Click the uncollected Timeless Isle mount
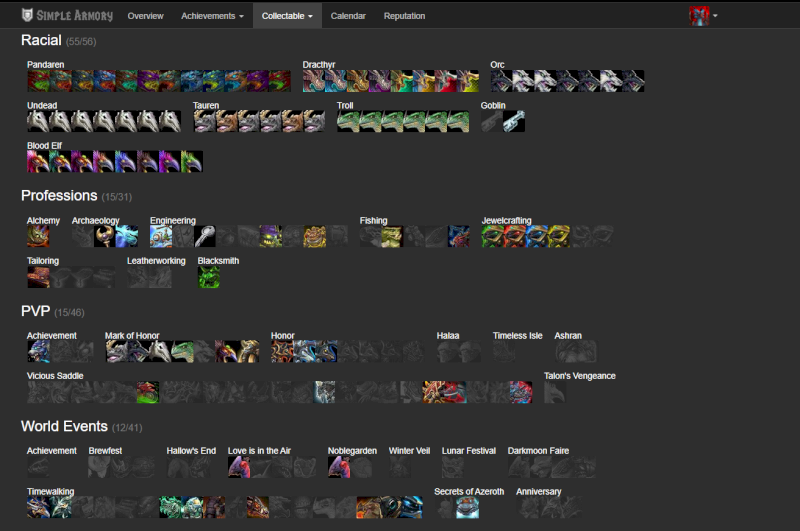Screen dimensions: 800x531 (504, 352)
